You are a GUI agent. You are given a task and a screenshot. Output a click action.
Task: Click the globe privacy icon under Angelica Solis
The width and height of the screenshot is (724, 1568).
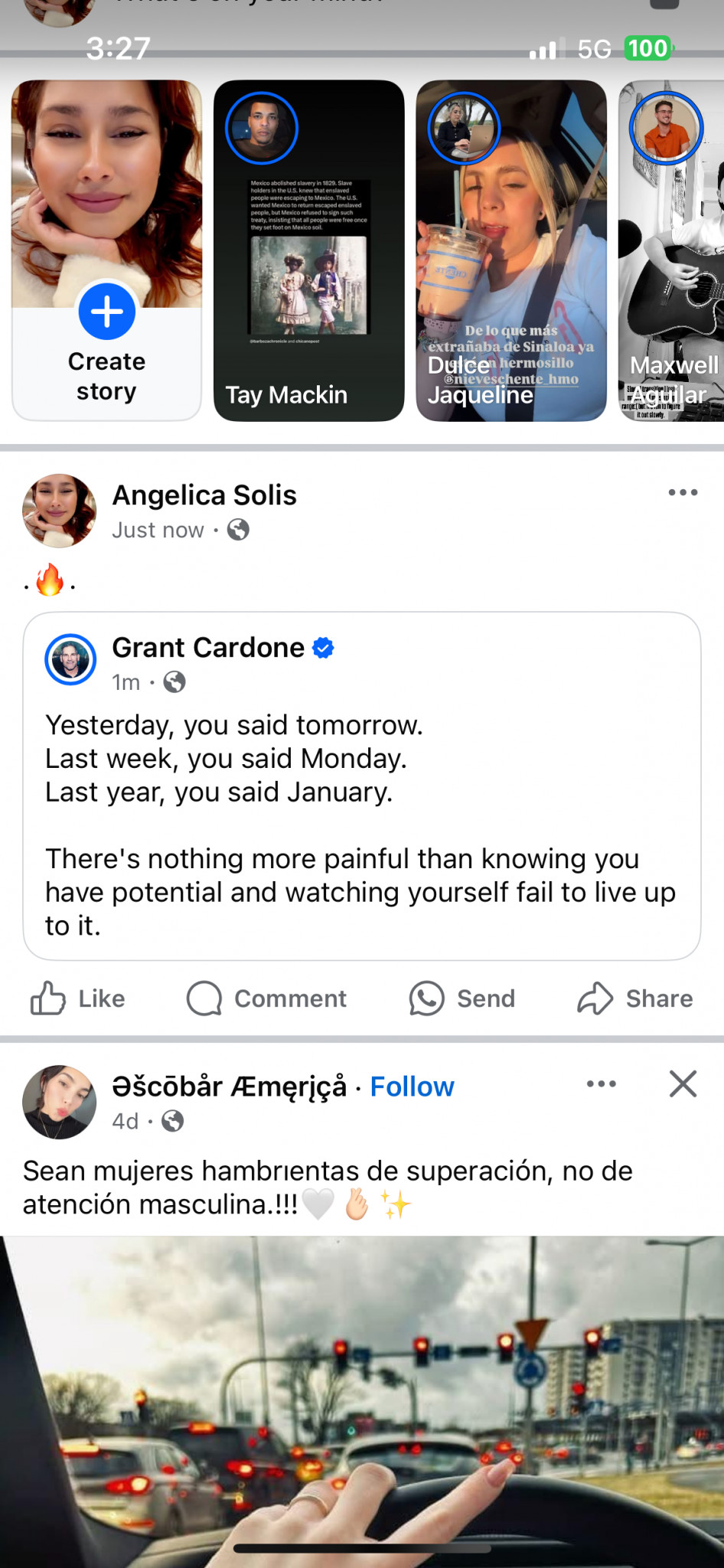coord(238,530)
